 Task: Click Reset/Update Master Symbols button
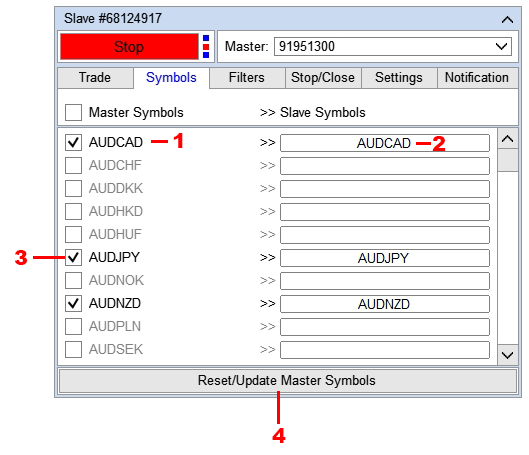(288, 381)
